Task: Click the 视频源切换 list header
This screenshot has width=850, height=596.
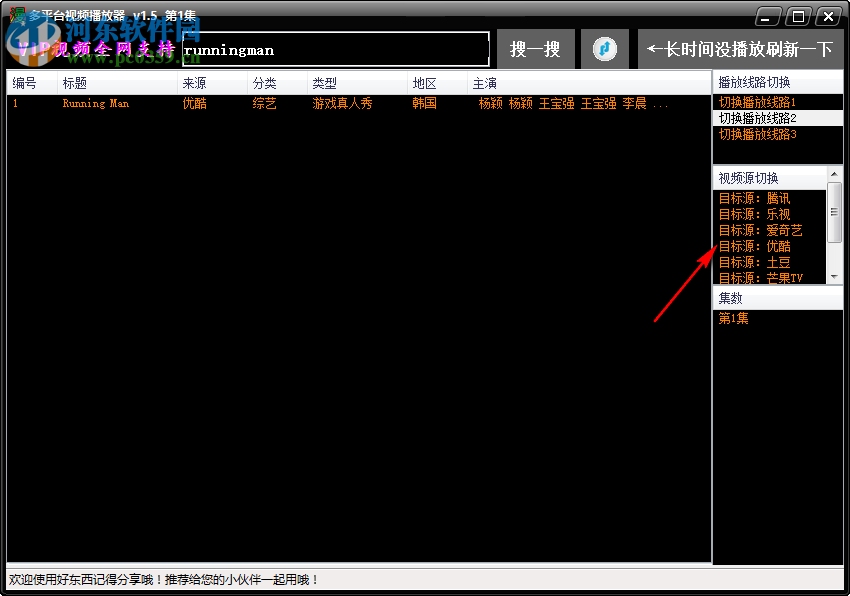Action: click(x=770, y=178)
